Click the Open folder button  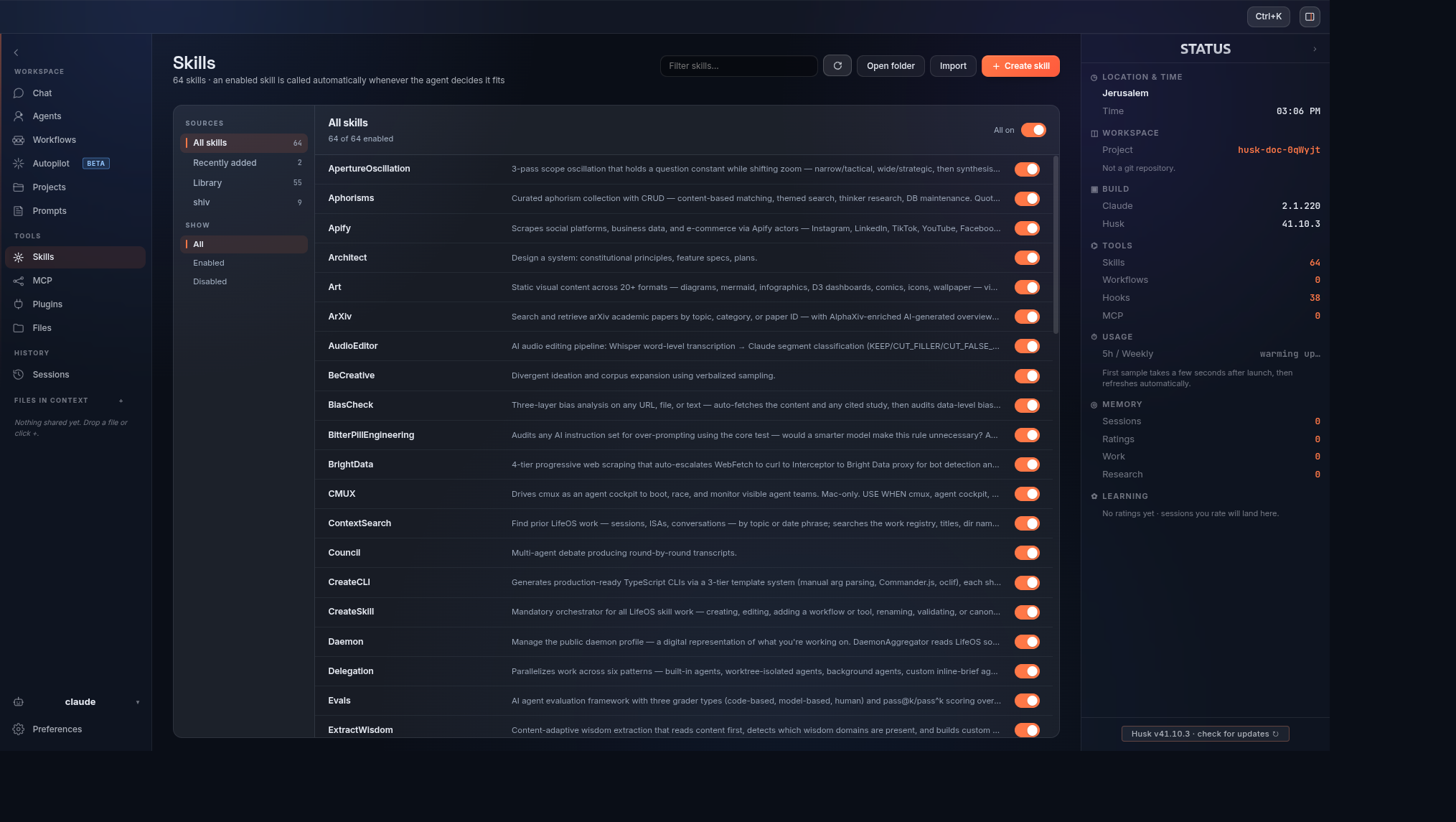[x=891, y=66]
